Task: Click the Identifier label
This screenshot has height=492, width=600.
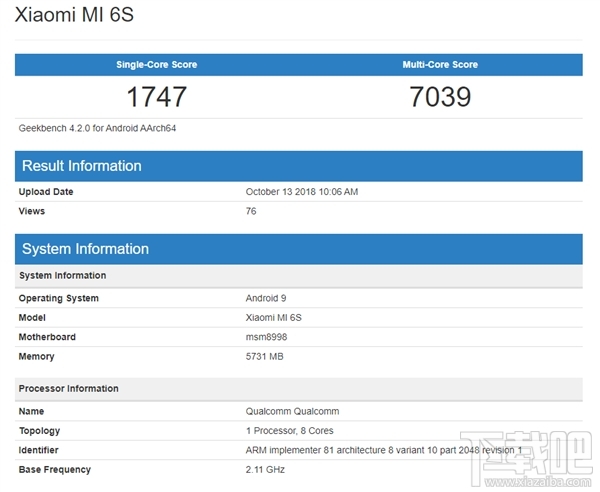Action: 38,450
